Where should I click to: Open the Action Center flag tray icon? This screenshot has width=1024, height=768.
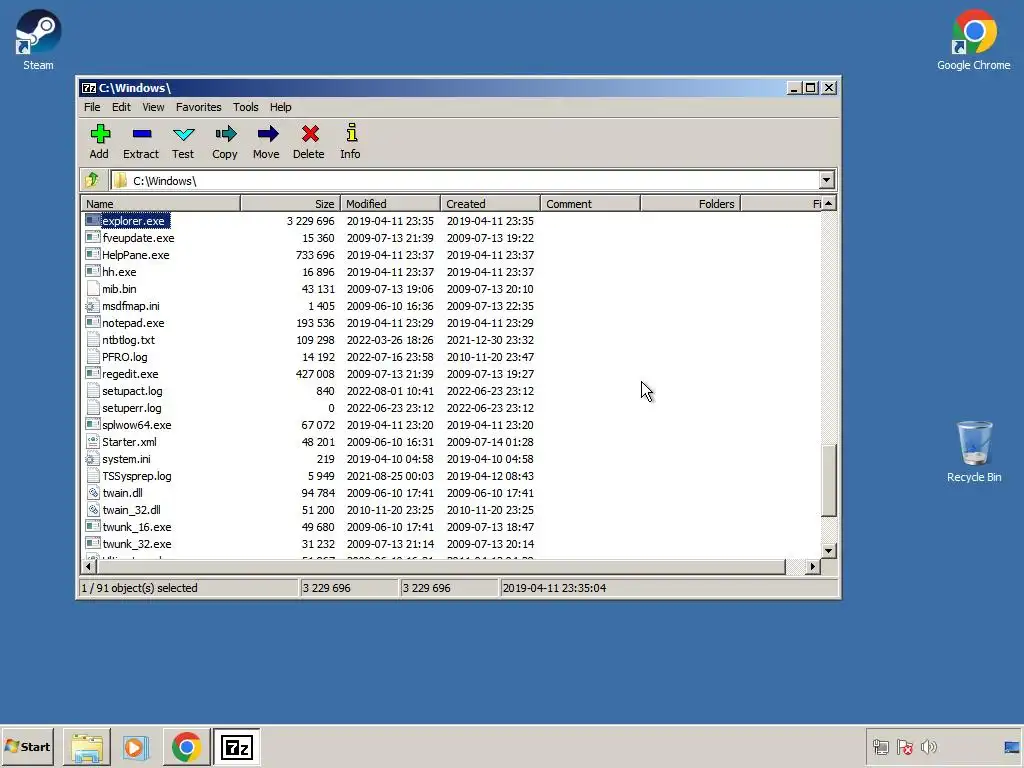point(904,746)
